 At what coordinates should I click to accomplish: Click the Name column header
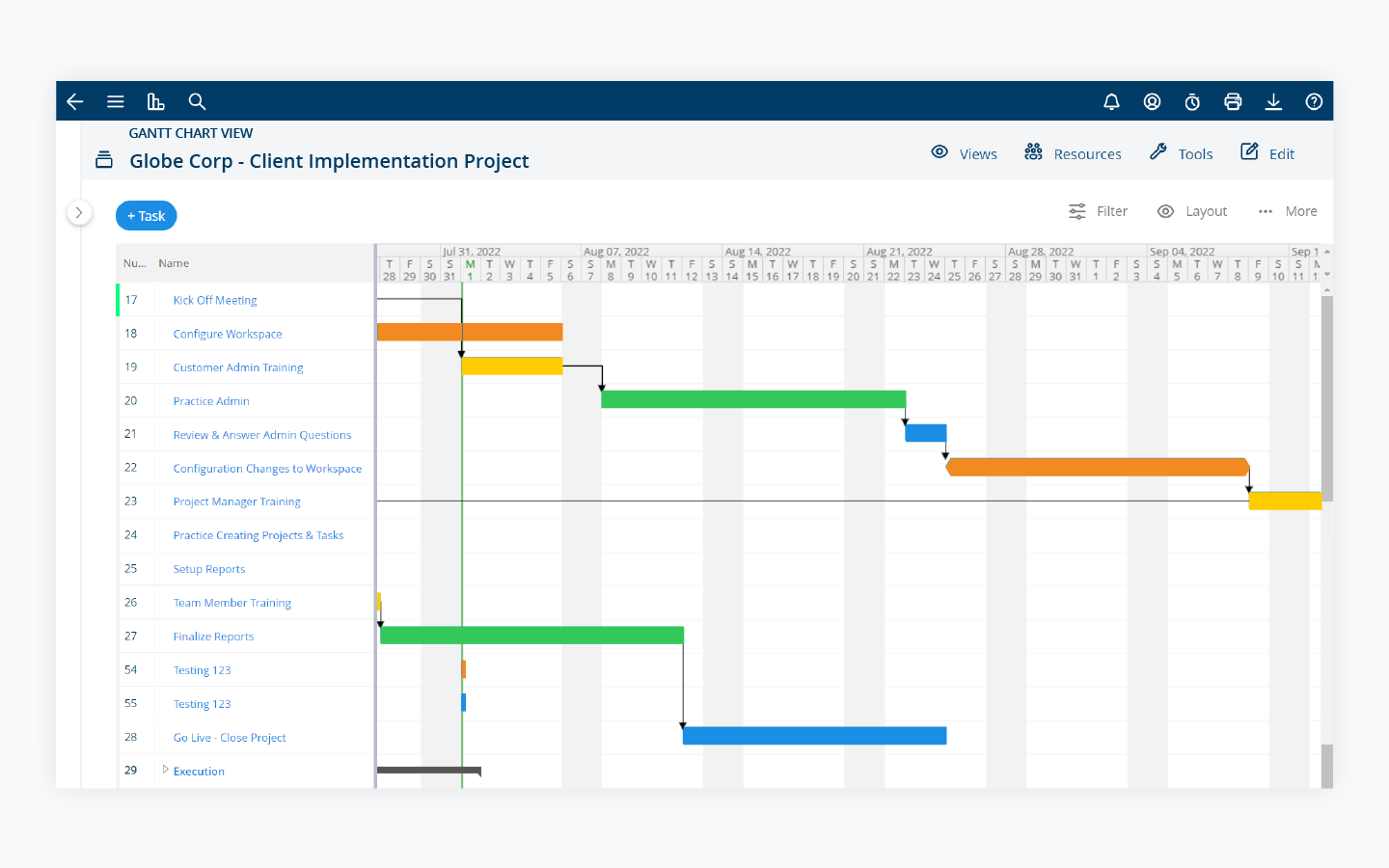coord(174,263)
